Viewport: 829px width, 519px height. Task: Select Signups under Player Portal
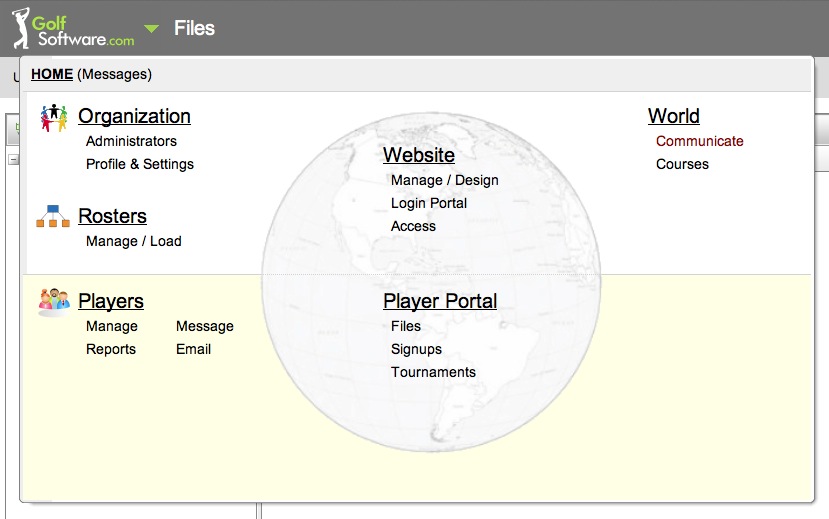coord(416,349)
